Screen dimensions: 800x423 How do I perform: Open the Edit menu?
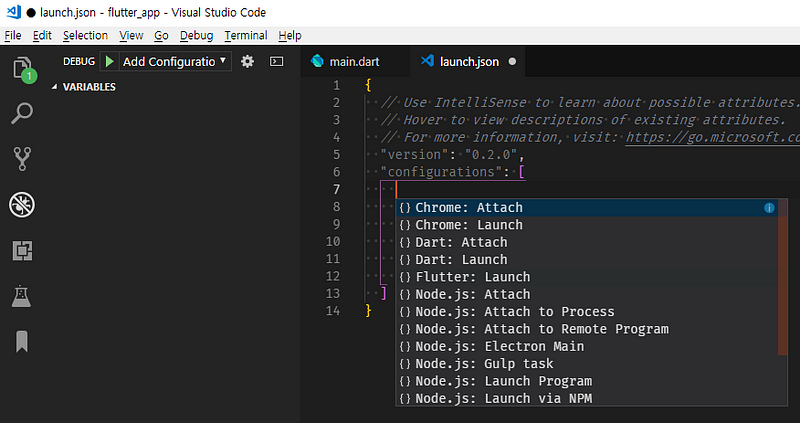pos(42,36)
